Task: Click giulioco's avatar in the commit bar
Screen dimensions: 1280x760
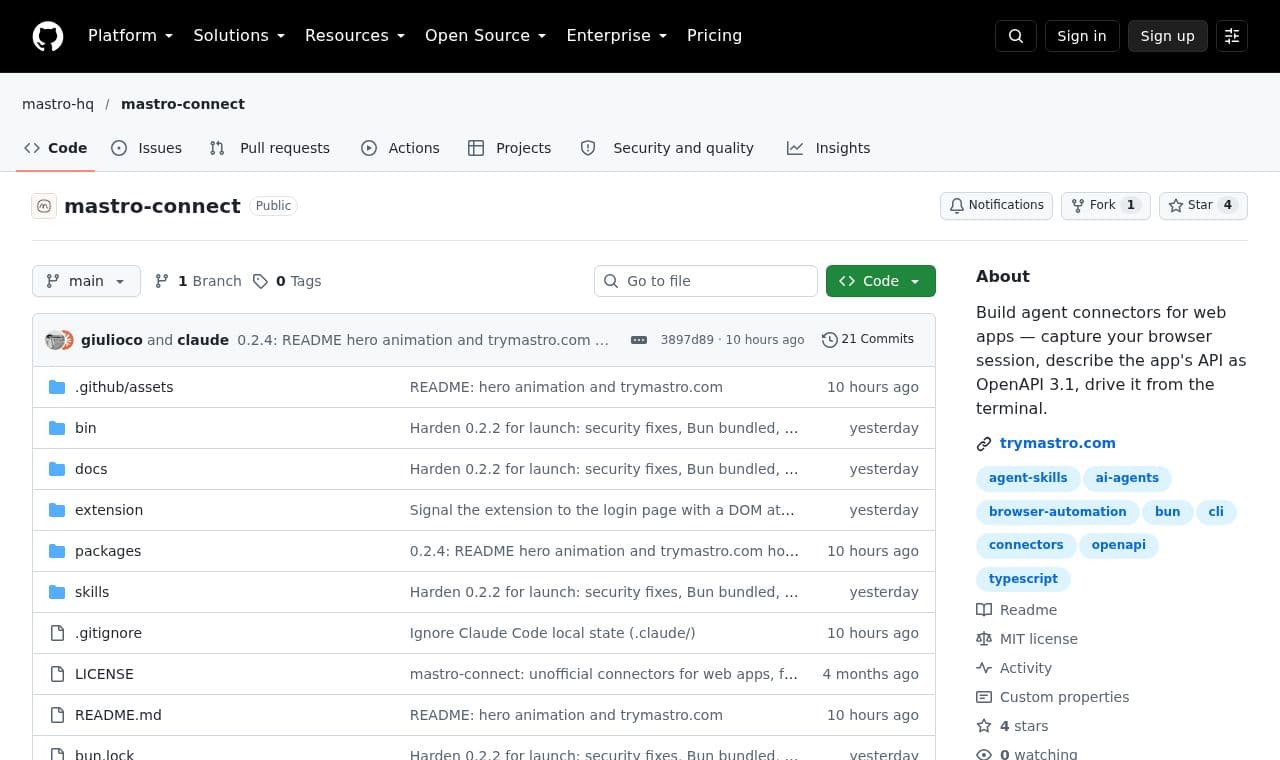Action: (55, 340)
